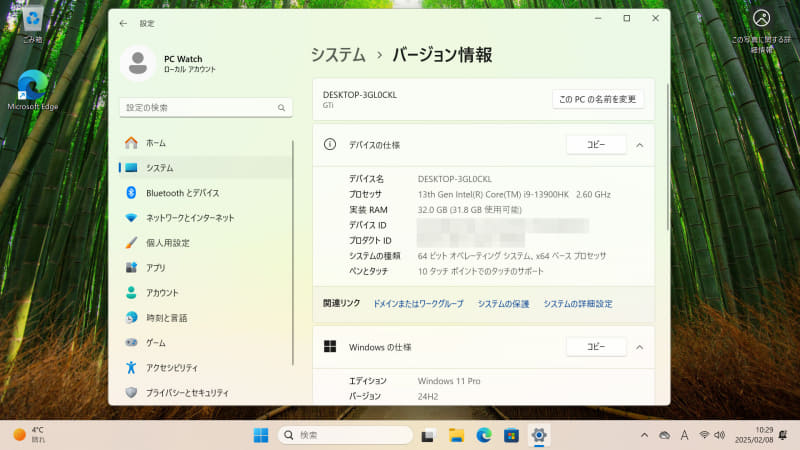Click the version value 24H2
The image size is (800, 450).
click(428, 396)
